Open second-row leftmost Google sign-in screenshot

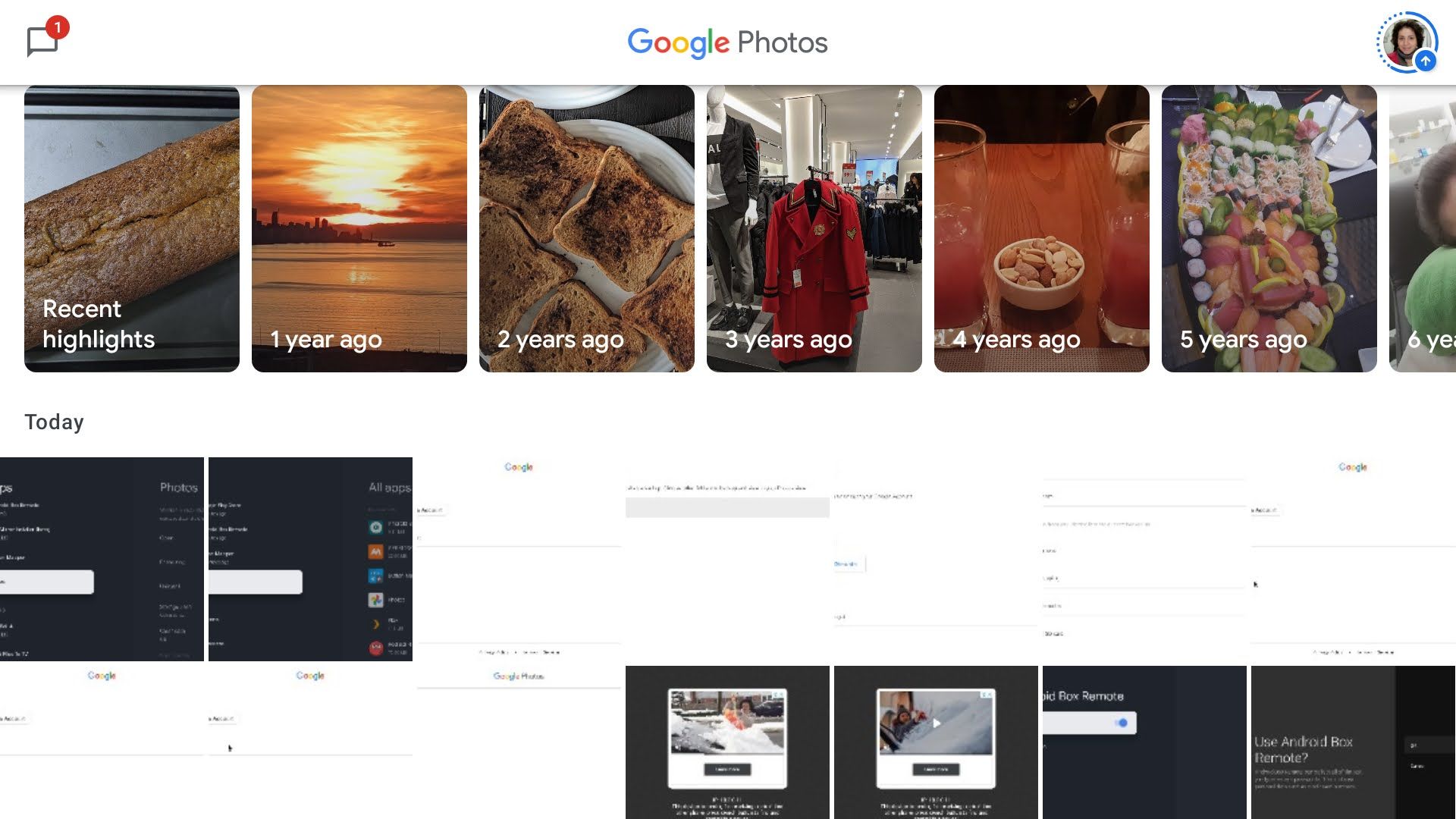pyautogui.click(x=102, y=742)
